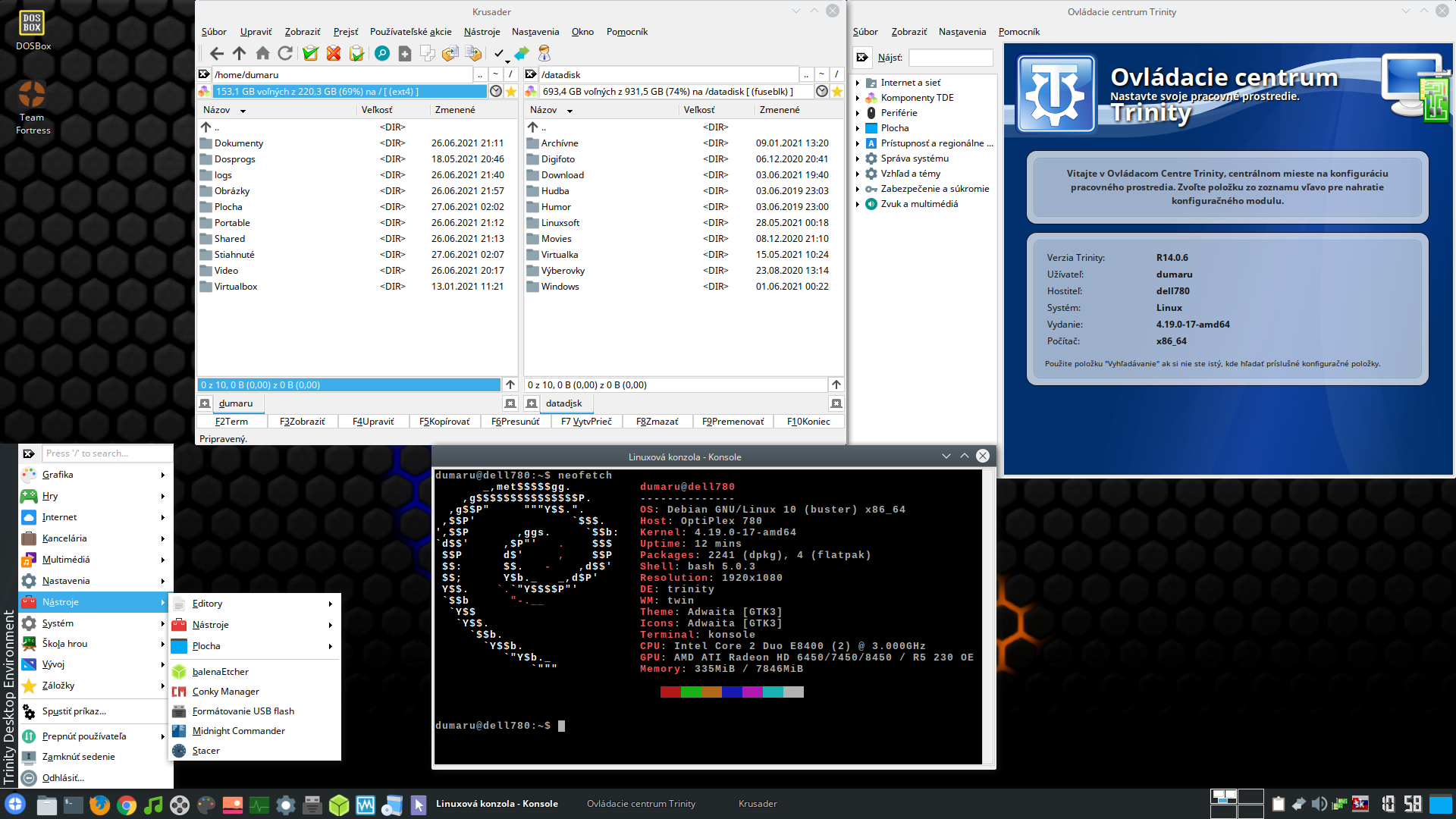This screenshot has height=819, width=1456.
Task: Open left panel bookmarks star button
Action: tap(511, 92)
